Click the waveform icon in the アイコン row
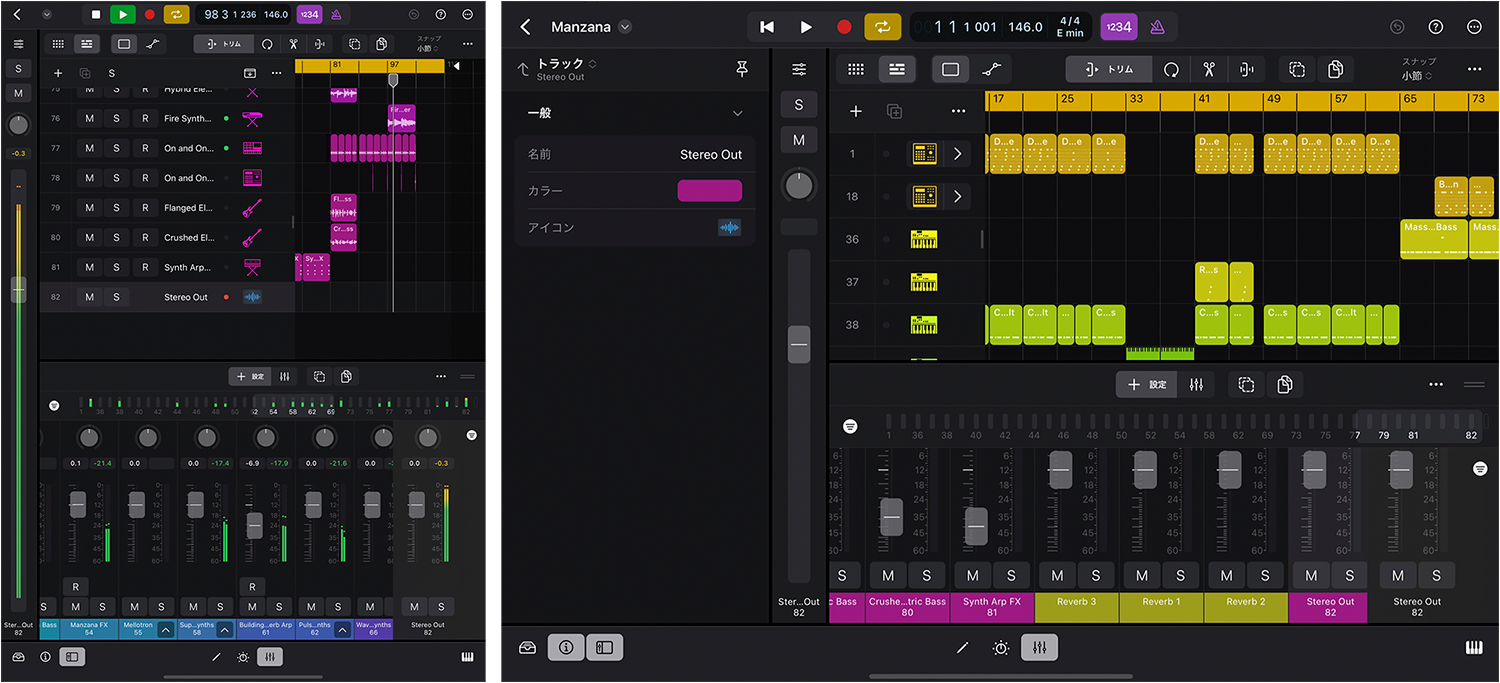Viewport: 1500px width, 683px height. pyautogui.click(x=729, y=228)
